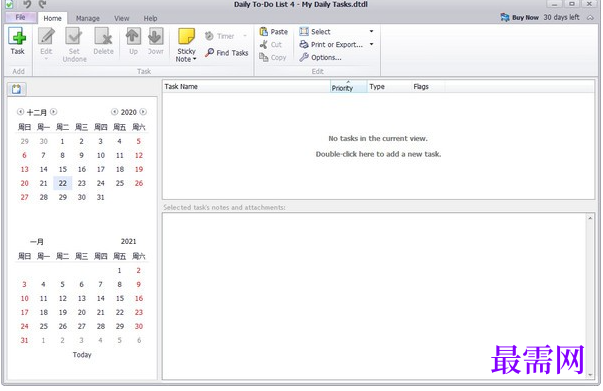Sort by the Priority column header
The height and width of the screenshot is (391, 603).
pos(348,87)
